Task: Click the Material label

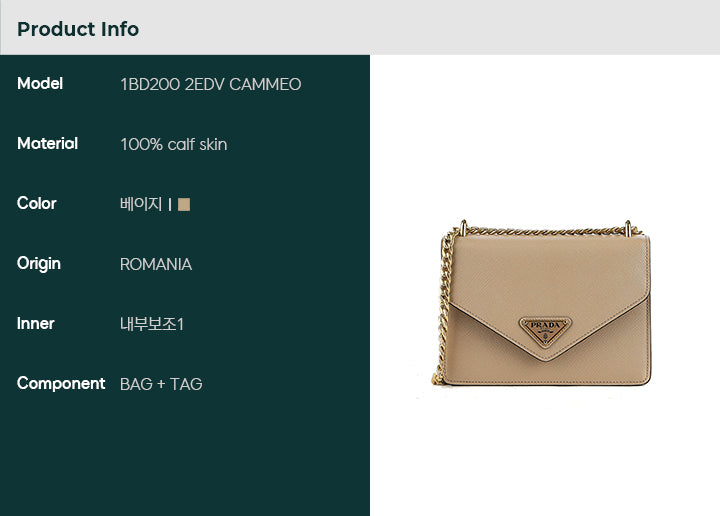Action: click(x=47, y=144)
